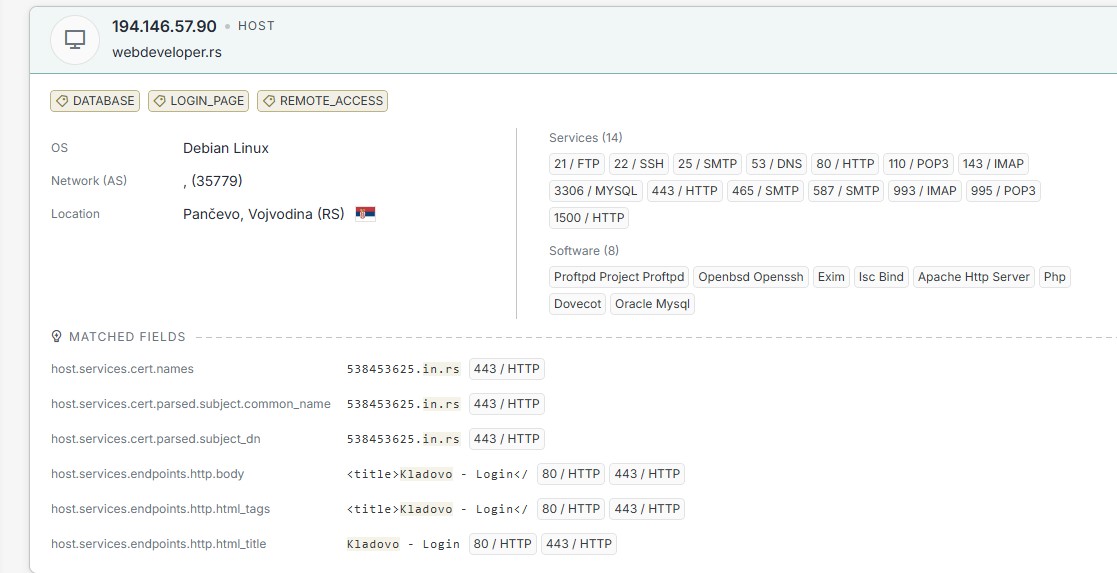The height and width of the screenshot is (573, 1117).
Task: Select the Dovecot software chip
Action: (578, 304)
